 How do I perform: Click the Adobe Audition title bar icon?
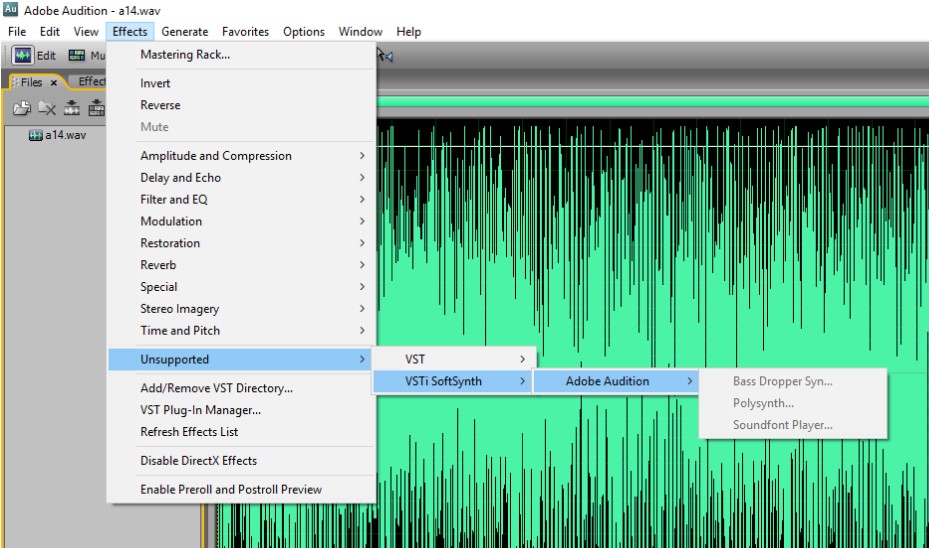tap(11, 9)
